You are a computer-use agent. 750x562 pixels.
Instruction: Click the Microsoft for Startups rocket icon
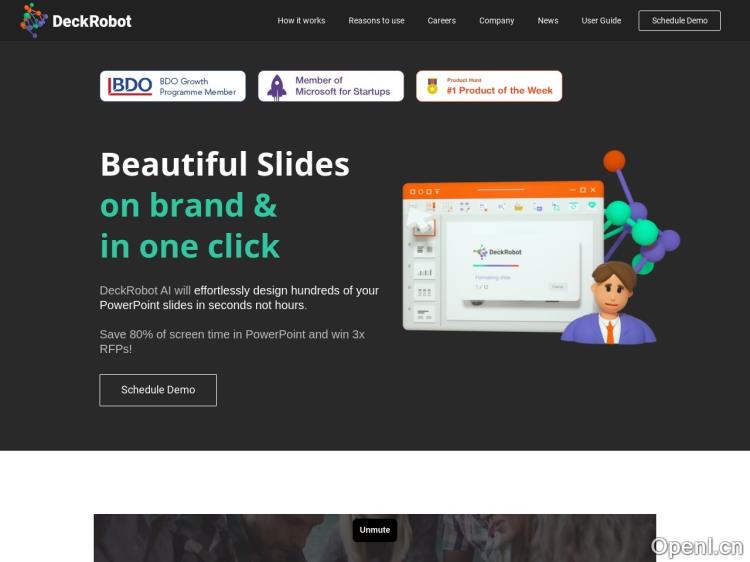click(x=277, y=87)
